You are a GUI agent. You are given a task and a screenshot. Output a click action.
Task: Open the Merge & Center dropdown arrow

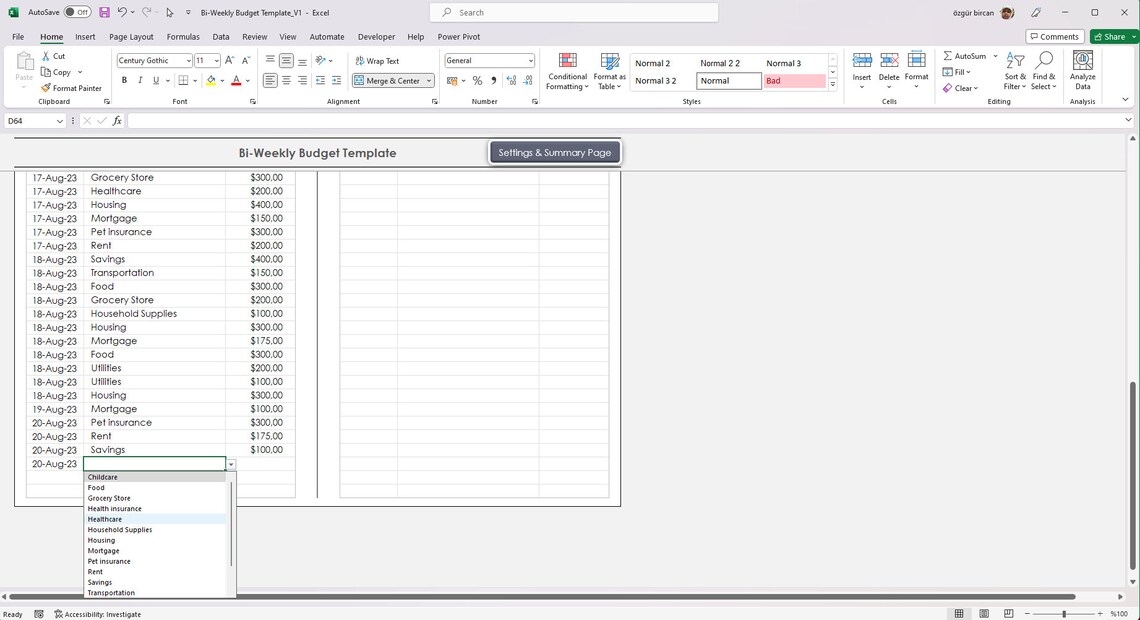(x=428, y=80)
